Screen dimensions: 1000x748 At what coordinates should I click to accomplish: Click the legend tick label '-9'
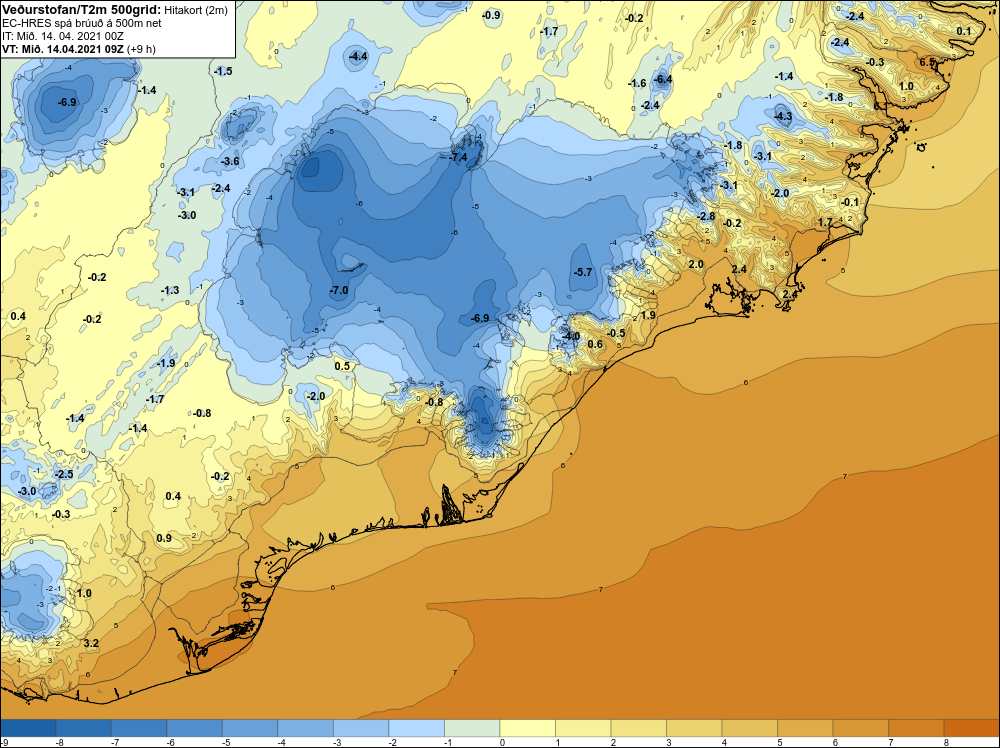[4, 742]
